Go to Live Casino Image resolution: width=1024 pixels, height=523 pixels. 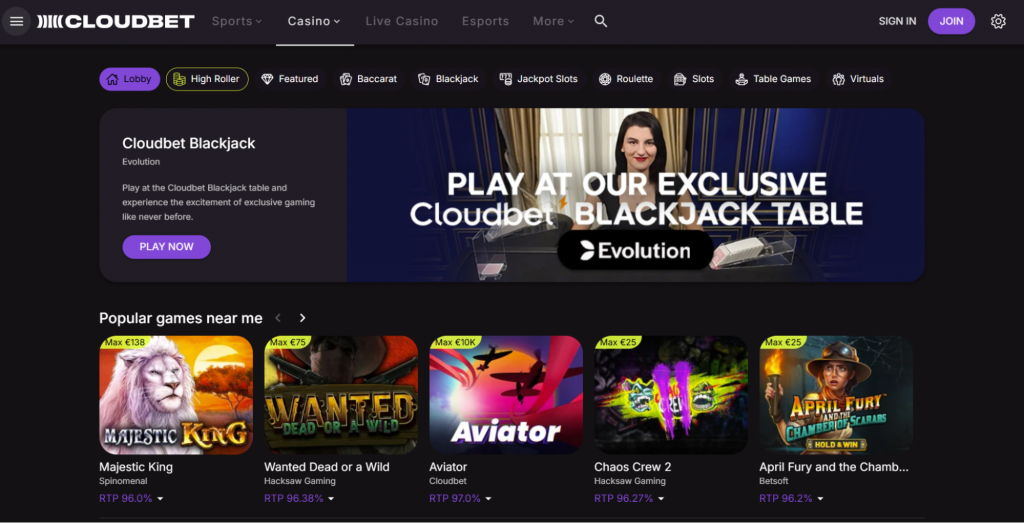[x=402, y=21]
